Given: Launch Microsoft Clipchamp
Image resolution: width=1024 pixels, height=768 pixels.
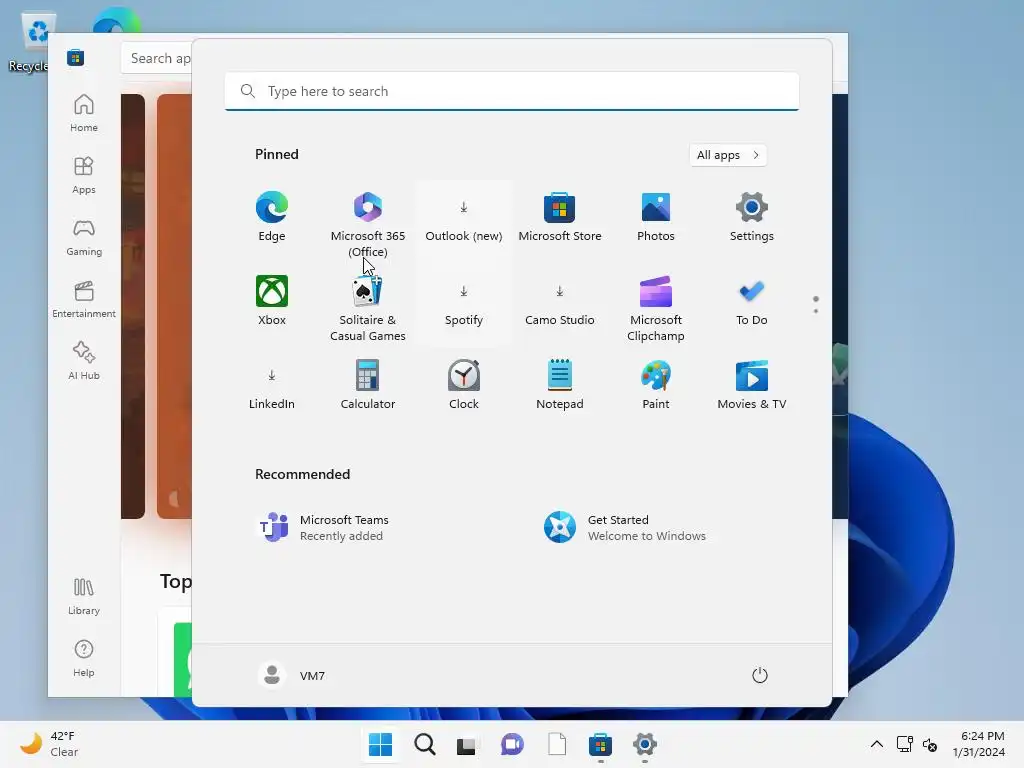Looking at the screenshot, I should [x=656, y=307].
